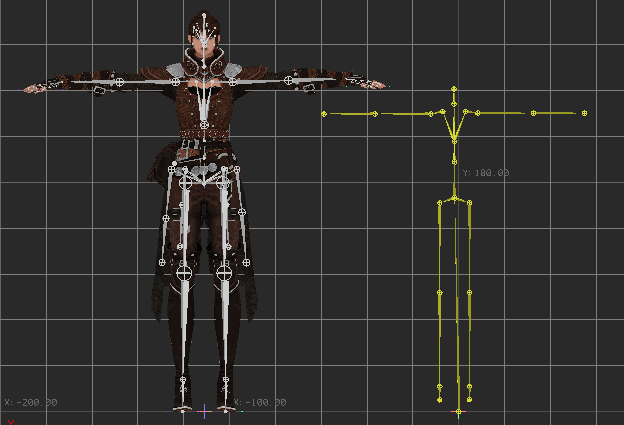The width and height of the screenshot is (624, 425).
Task: Click the red axis indicator in bottom-left corner
Action: coord(9,421)
